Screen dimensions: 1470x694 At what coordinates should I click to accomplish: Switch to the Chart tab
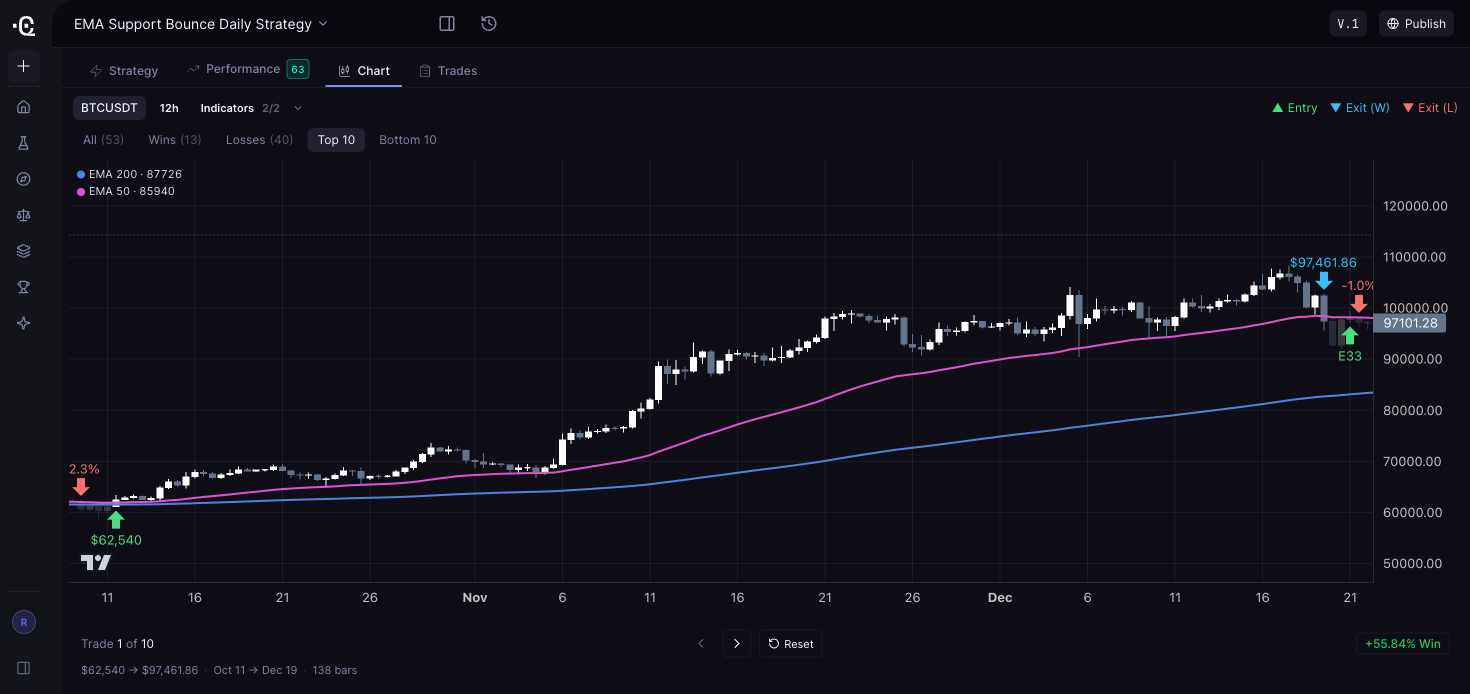click(364, 71)
